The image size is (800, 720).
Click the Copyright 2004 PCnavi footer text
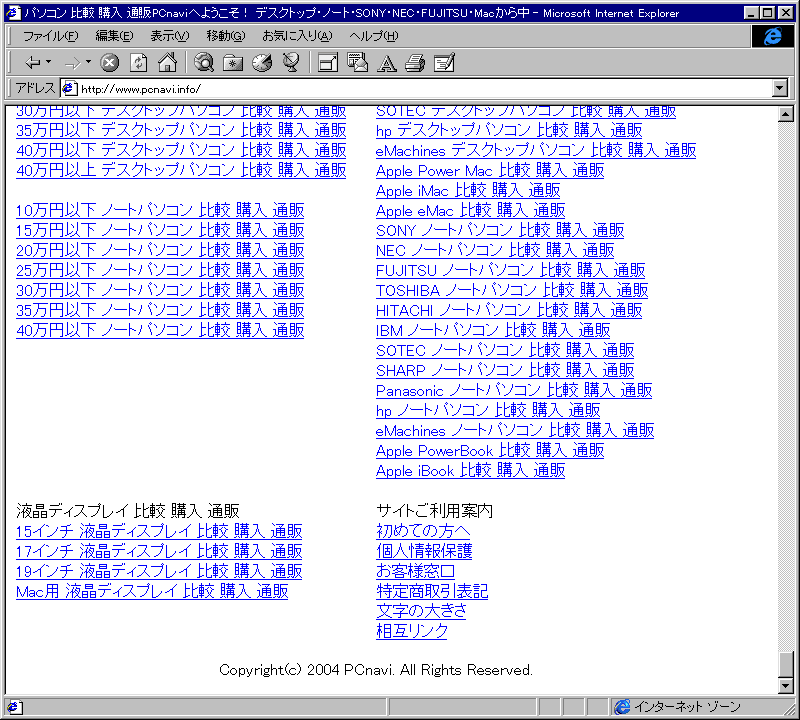[x=376, y=670]
